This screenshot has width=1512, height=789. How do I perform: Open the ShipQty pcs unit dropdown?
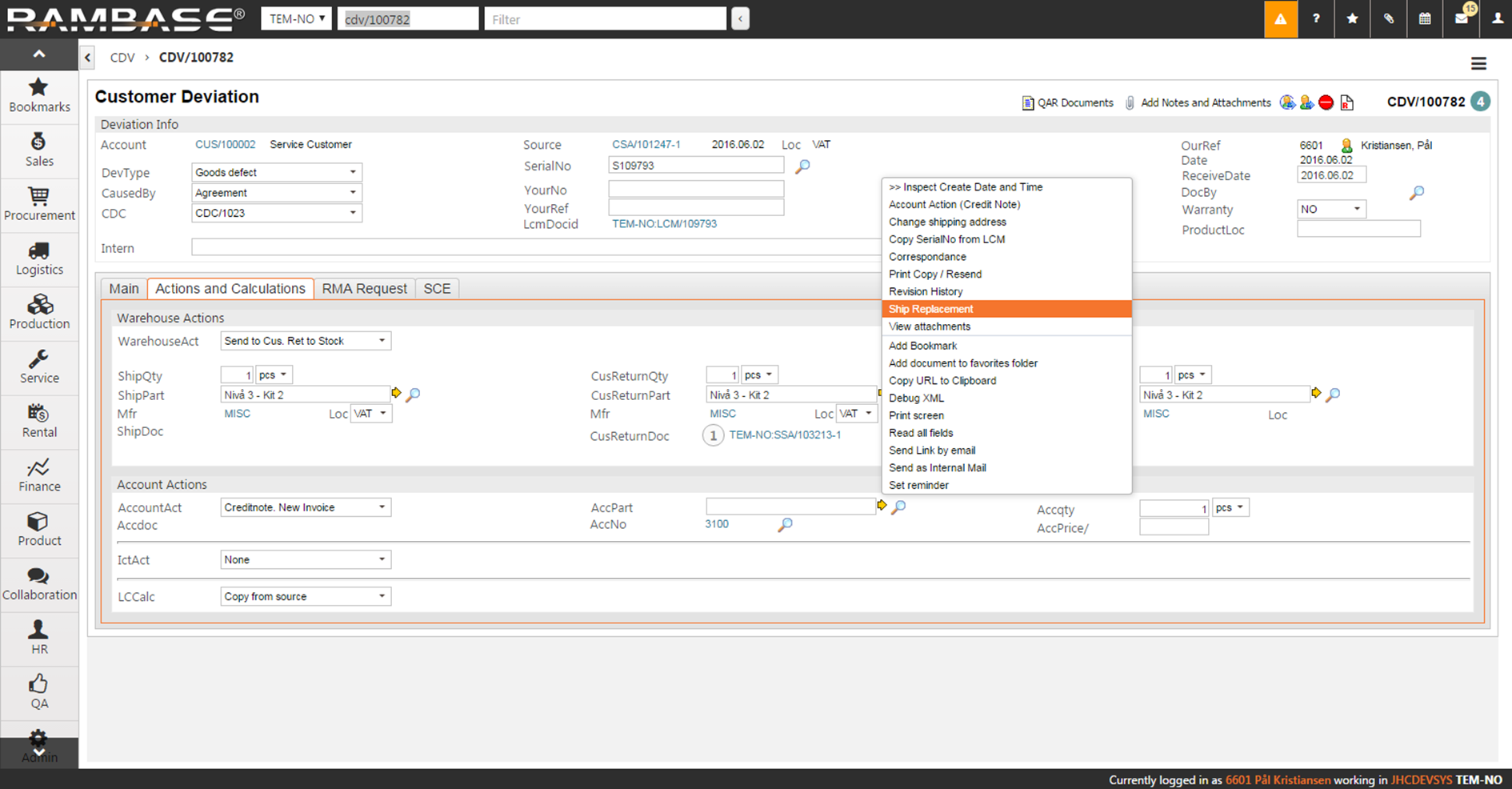pyautogui.click(x=274, y=374)
